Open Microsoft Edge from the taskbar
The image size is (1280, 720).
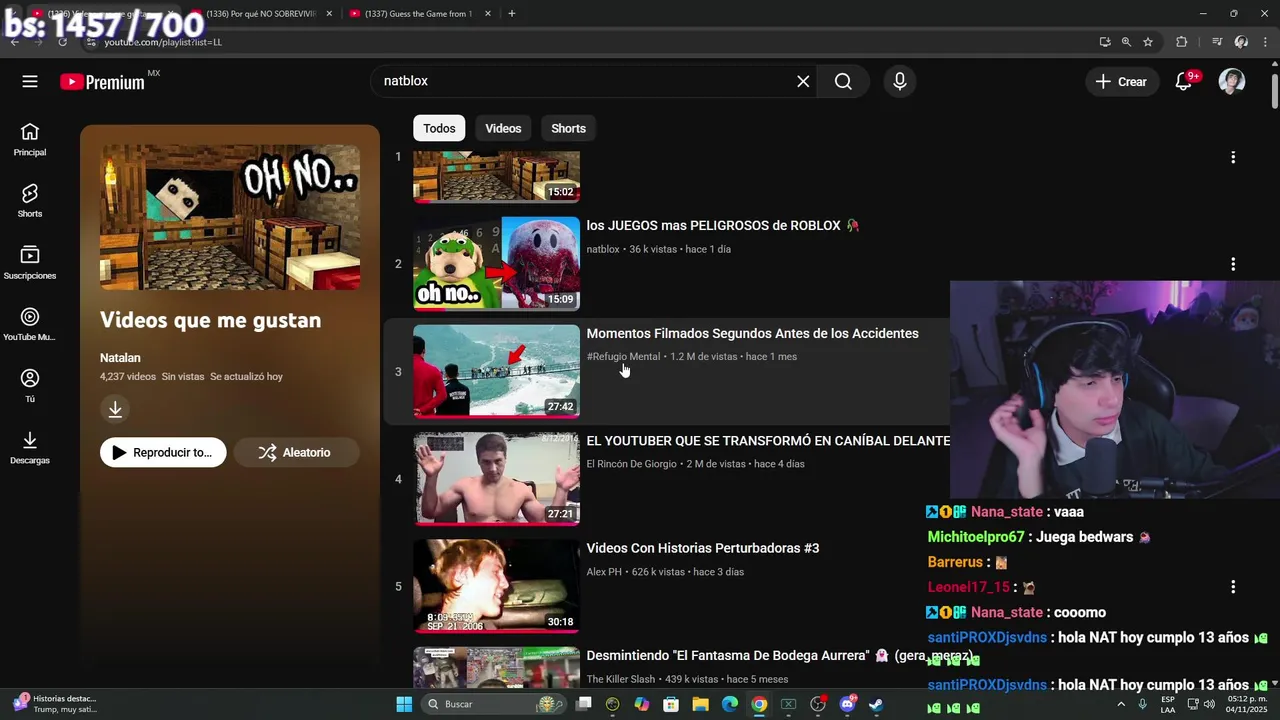pyautogui.click(x=730, y=704)
